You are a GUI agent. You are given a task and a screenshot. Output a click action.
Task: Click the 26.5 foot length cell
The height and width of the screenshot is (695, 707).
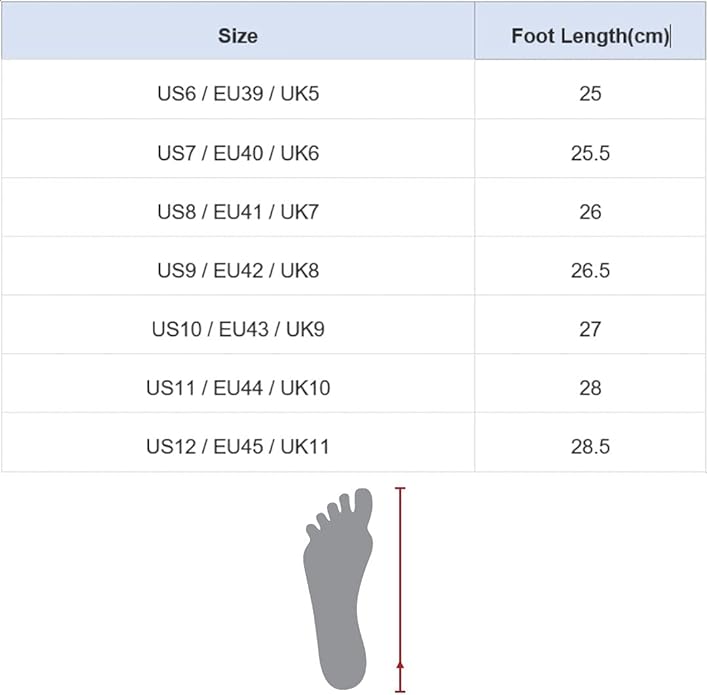(x=590, y=270)
